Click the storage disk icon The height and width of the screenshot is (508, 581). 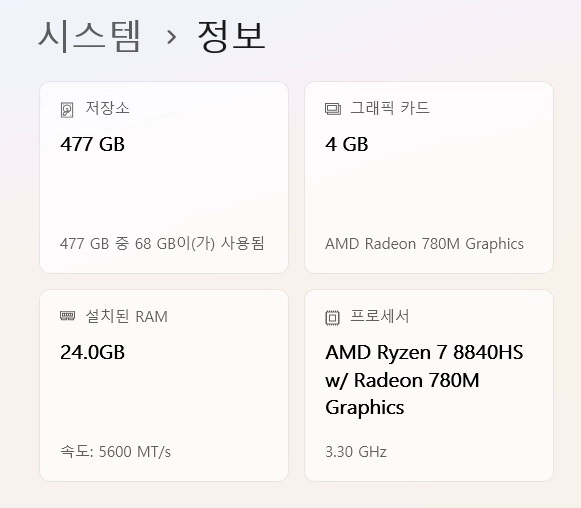(67, 110)
